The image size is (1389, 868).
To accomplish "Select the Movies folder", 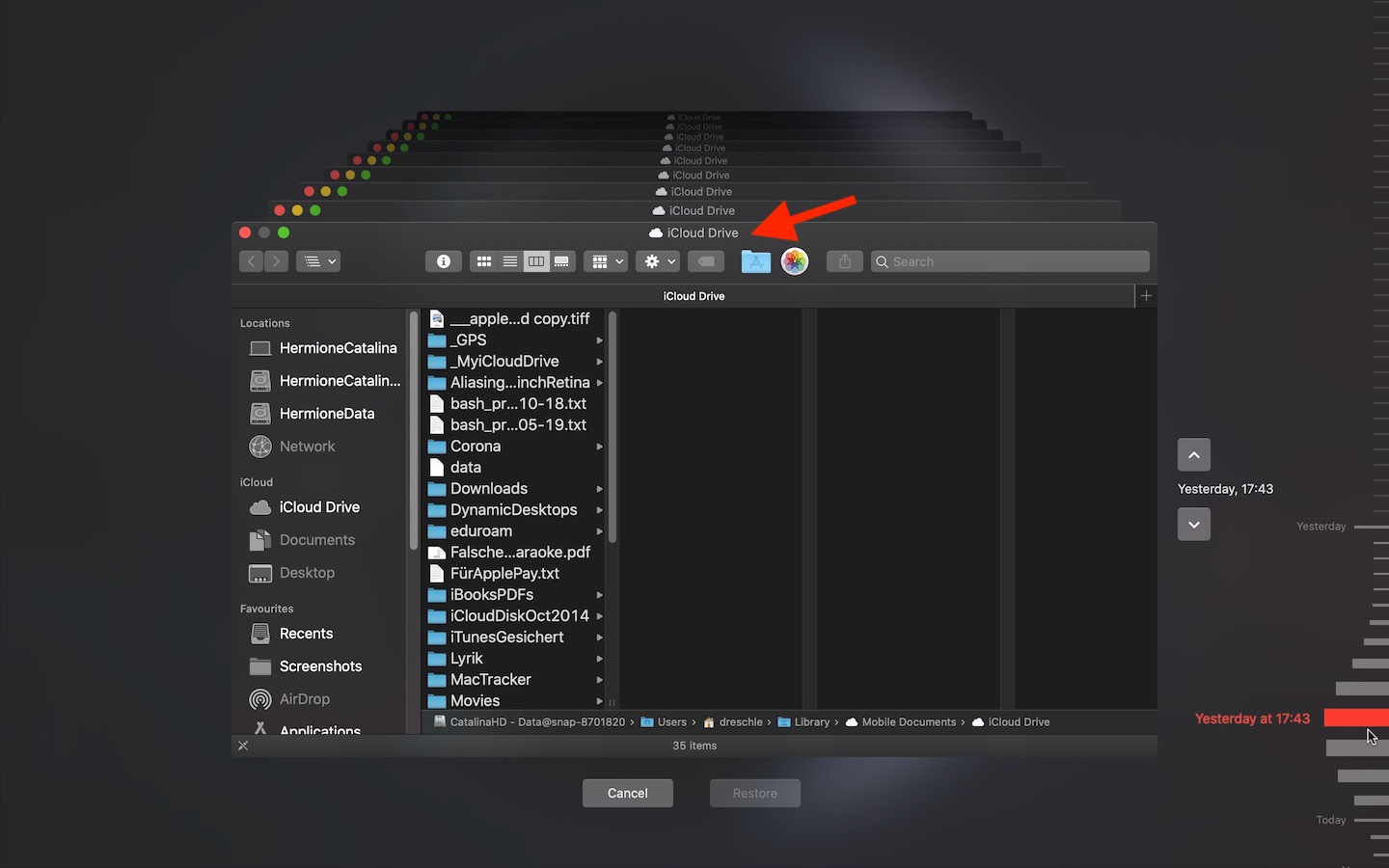I will pyautogui.click(x=515, y=701).
